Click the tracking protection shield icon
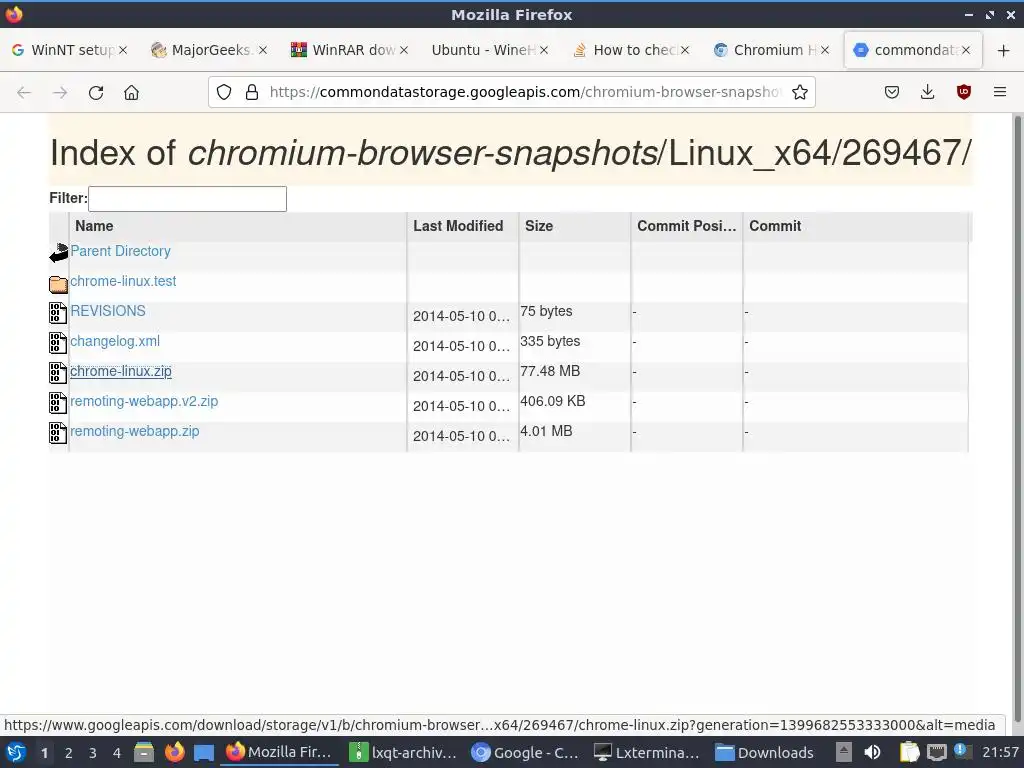 click(x=224, y=92)
